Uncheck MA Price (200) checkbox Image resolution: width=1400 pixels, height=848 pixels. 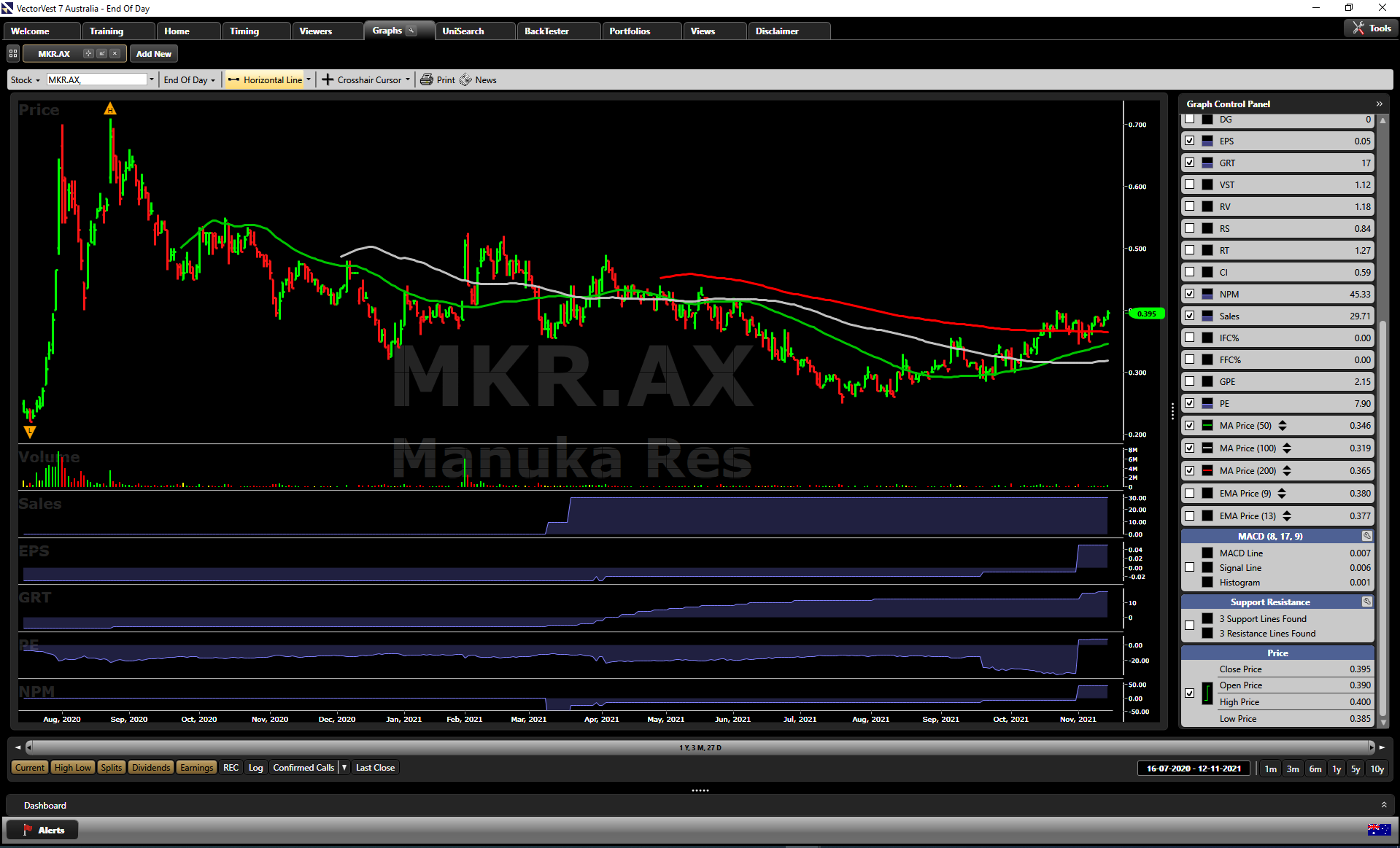(x=1190, y=470)
